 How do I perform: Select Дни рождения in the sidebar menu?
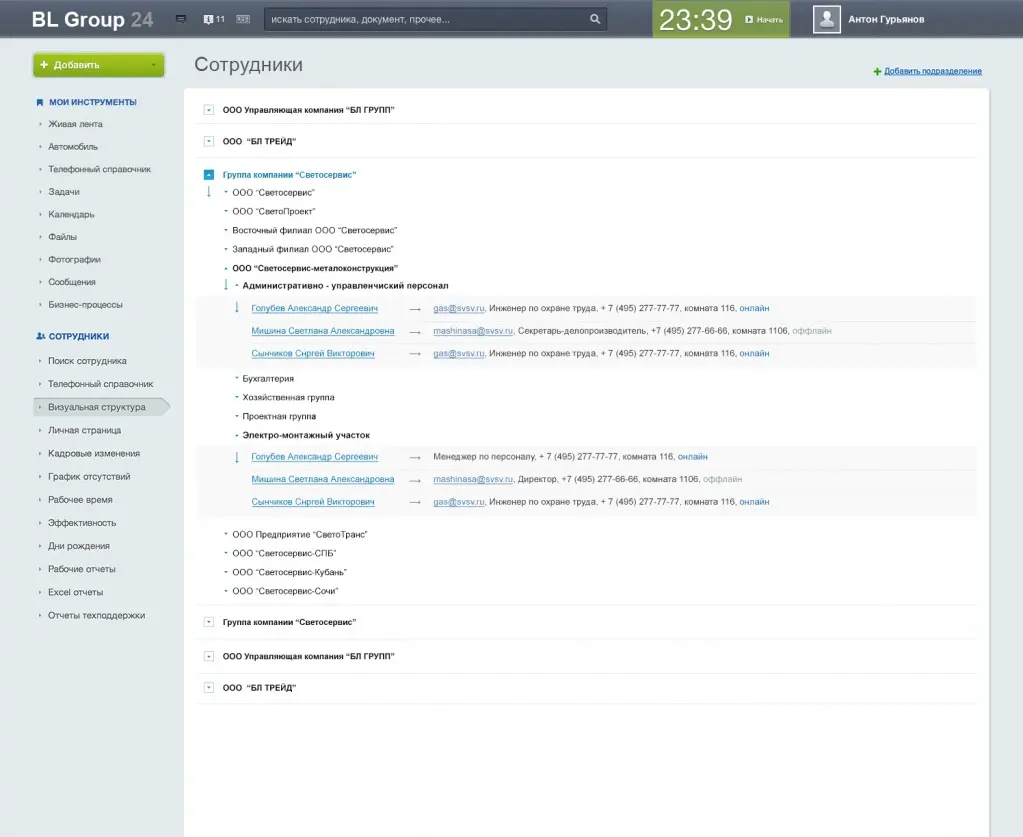coord(79,546)
